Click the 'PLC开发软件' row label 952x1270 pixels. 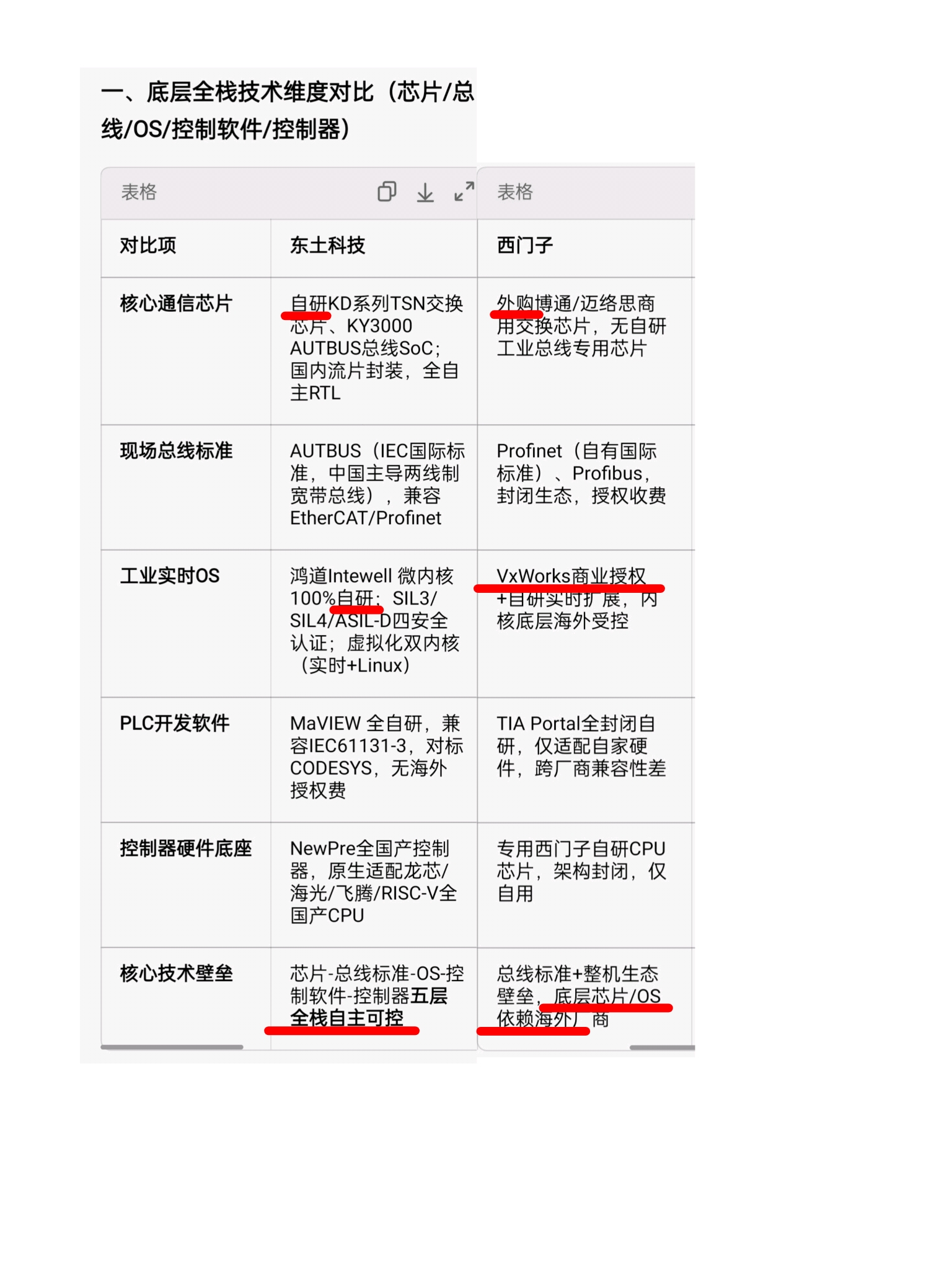(175, 724)
